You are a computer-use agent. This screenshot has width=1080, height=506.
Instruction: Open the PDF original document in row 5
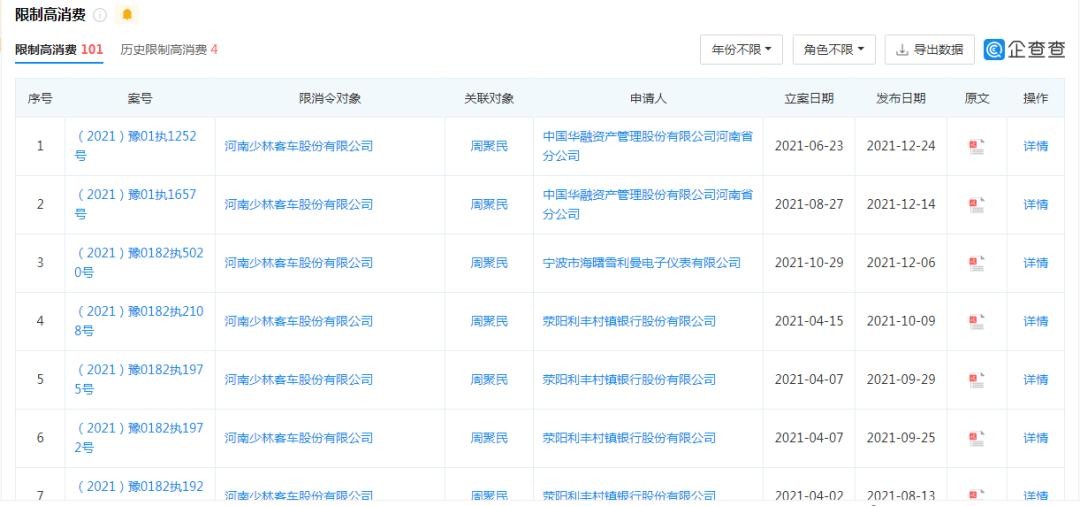pos(976,380)
